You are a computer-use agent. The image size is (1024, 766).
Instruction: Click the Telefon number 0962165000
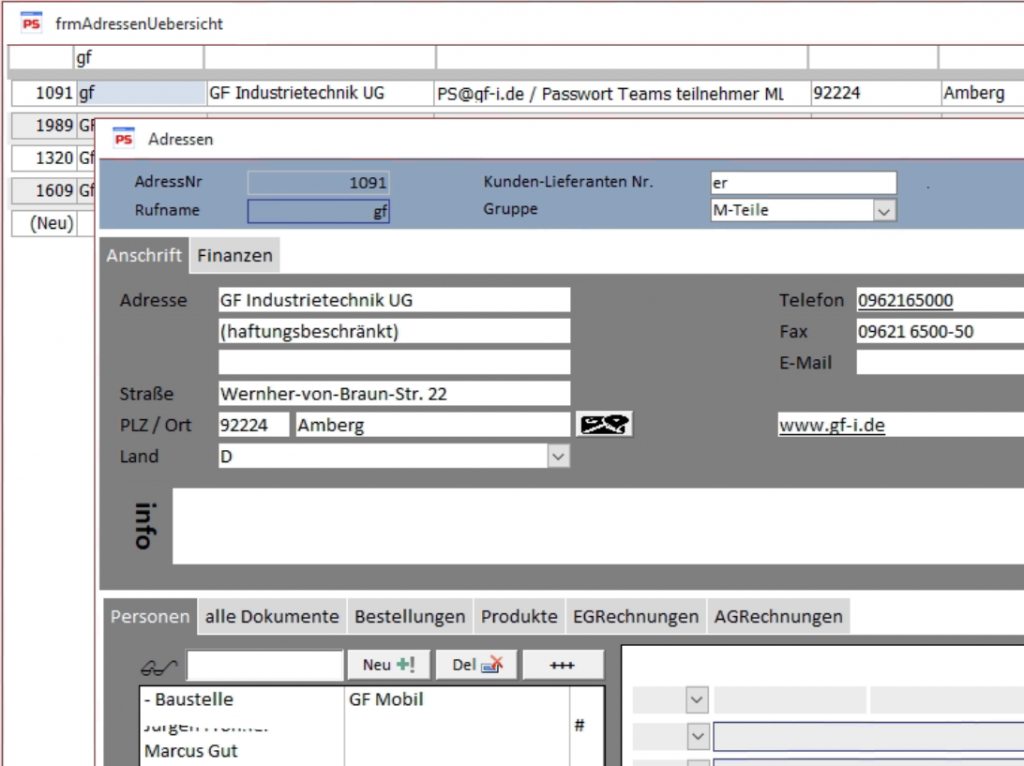905,300
